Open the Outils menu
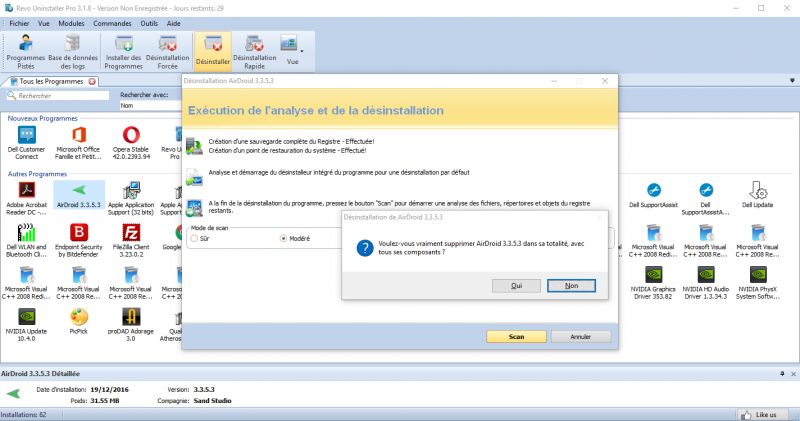The image size is (800, 421). [150, 22]
